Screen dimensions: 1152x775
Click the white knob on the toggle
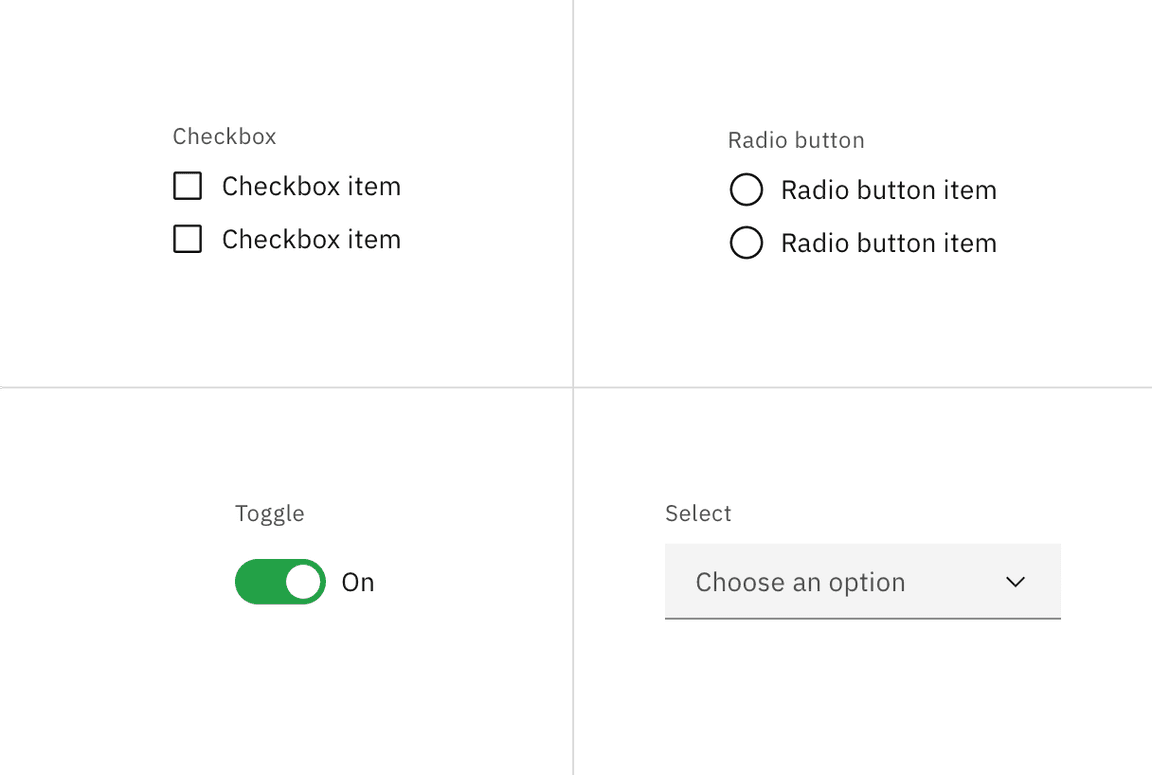point(303,582)
